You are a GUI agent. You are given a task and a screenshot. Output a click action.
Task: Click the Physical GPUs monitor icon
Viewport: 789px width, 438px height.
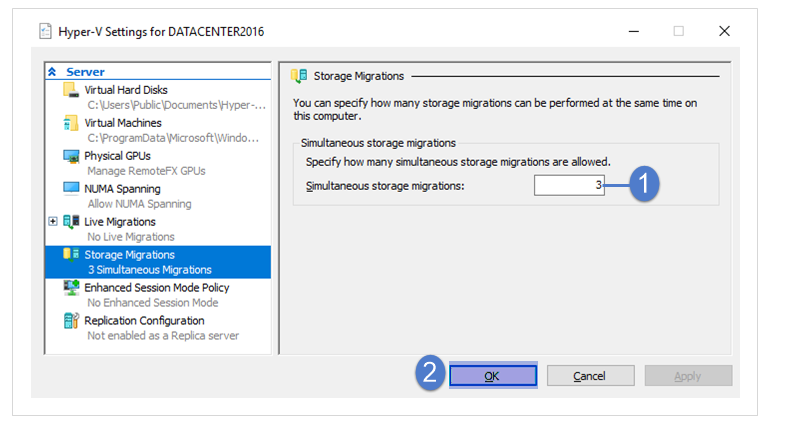pos(71,156)
